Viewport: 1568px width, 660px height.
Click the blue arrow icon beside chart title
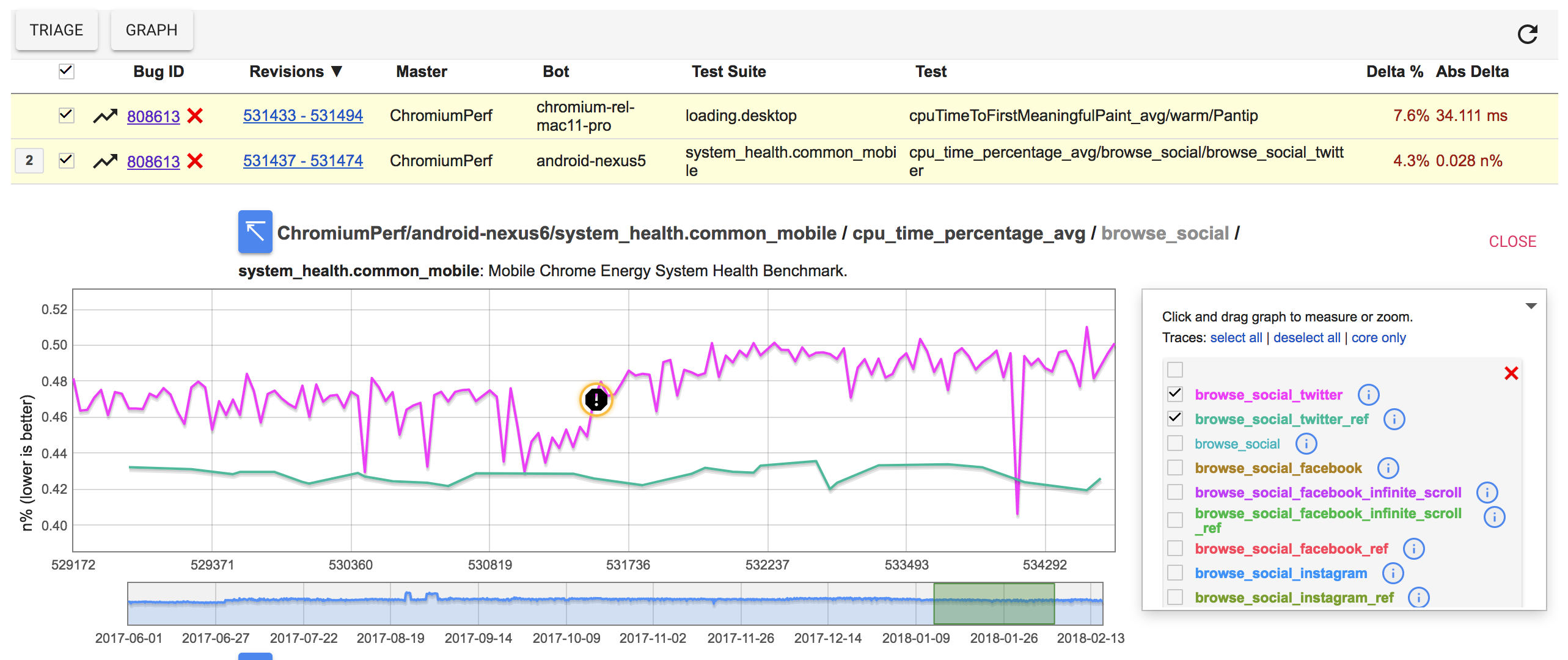[x=255, y=232]
